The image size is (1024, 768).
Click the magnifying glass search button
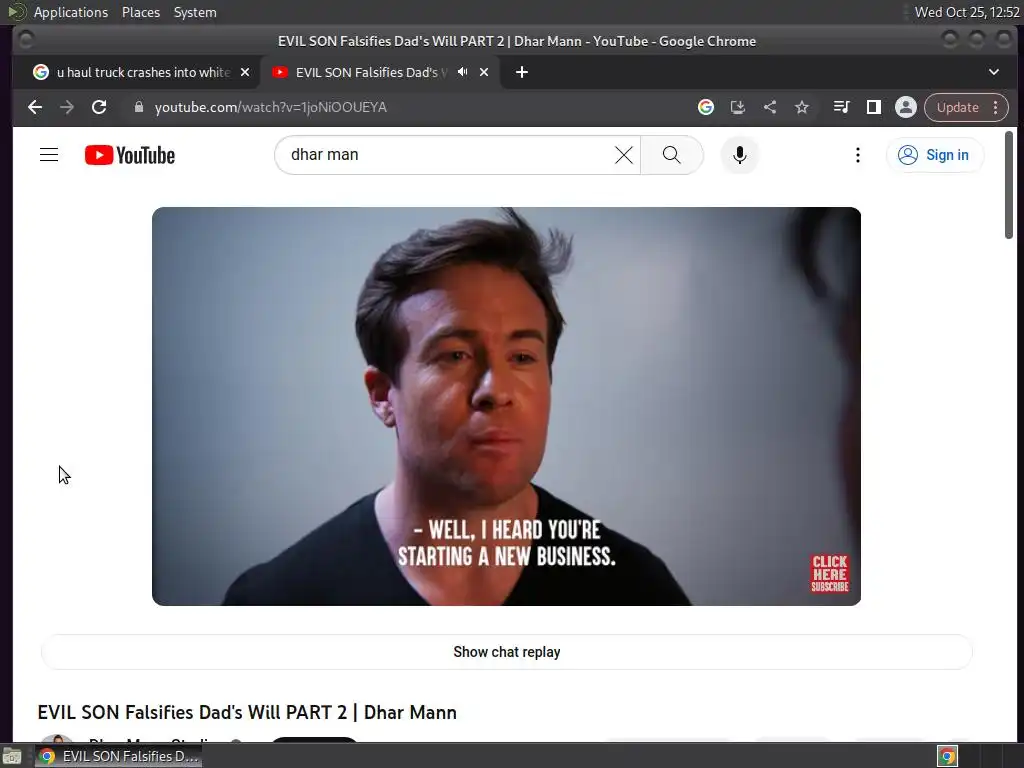tap(671, 155)
